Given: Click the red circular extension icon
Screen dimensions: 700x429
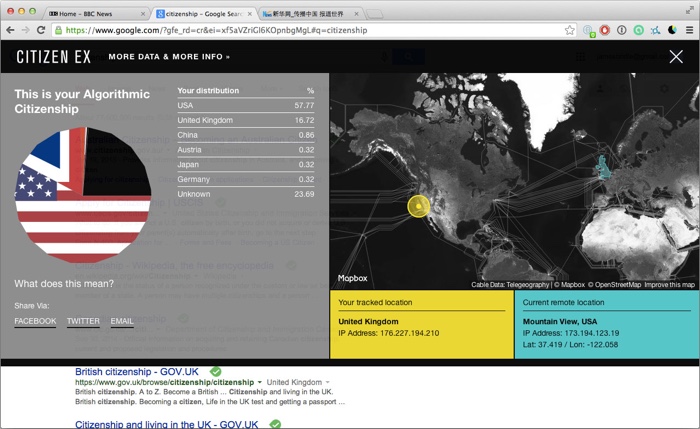Looking at the screenshot, I should 605,30.
